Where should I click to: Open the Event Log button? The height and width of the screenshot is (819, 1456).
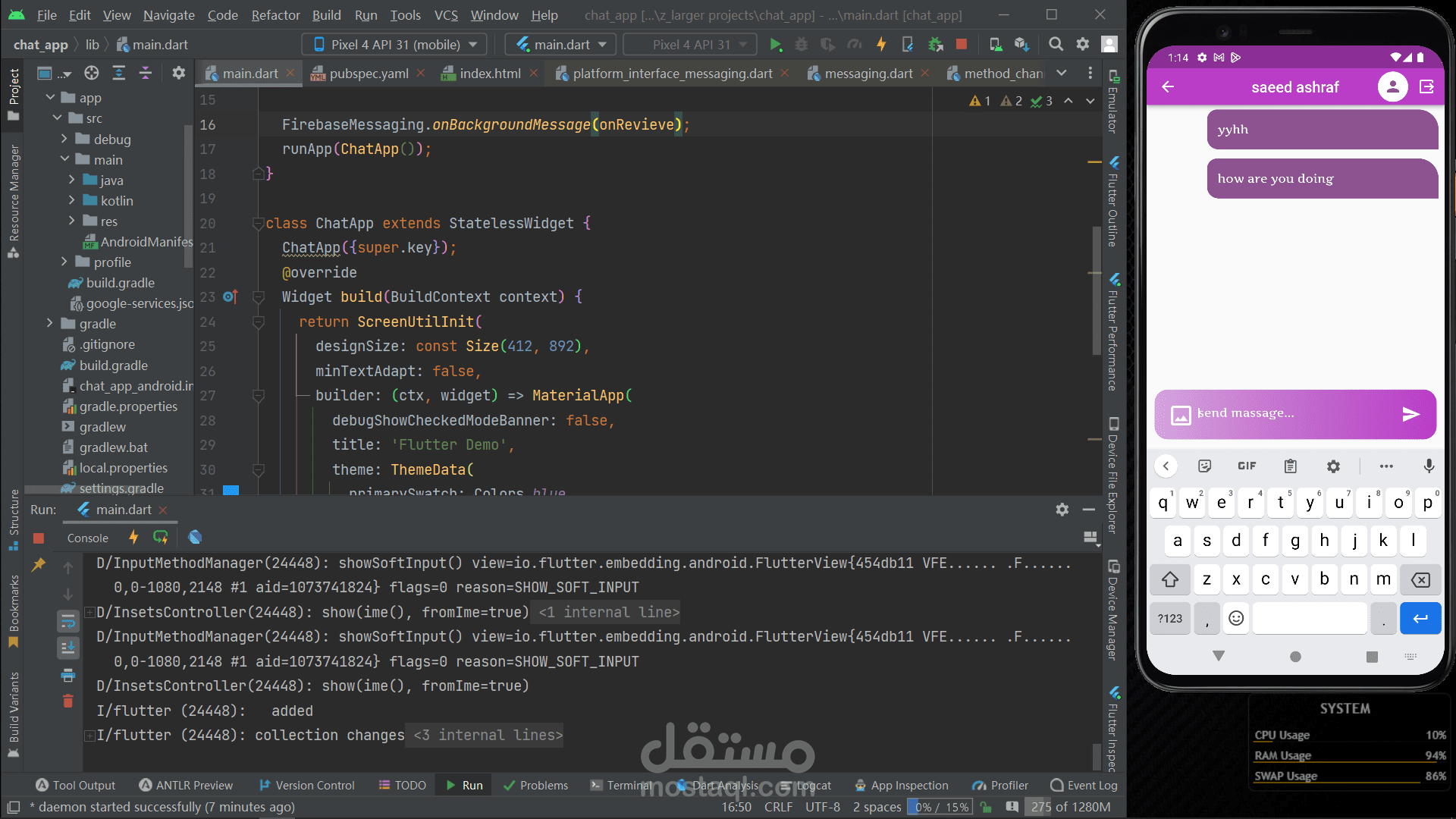click(x=1084, y=785)
